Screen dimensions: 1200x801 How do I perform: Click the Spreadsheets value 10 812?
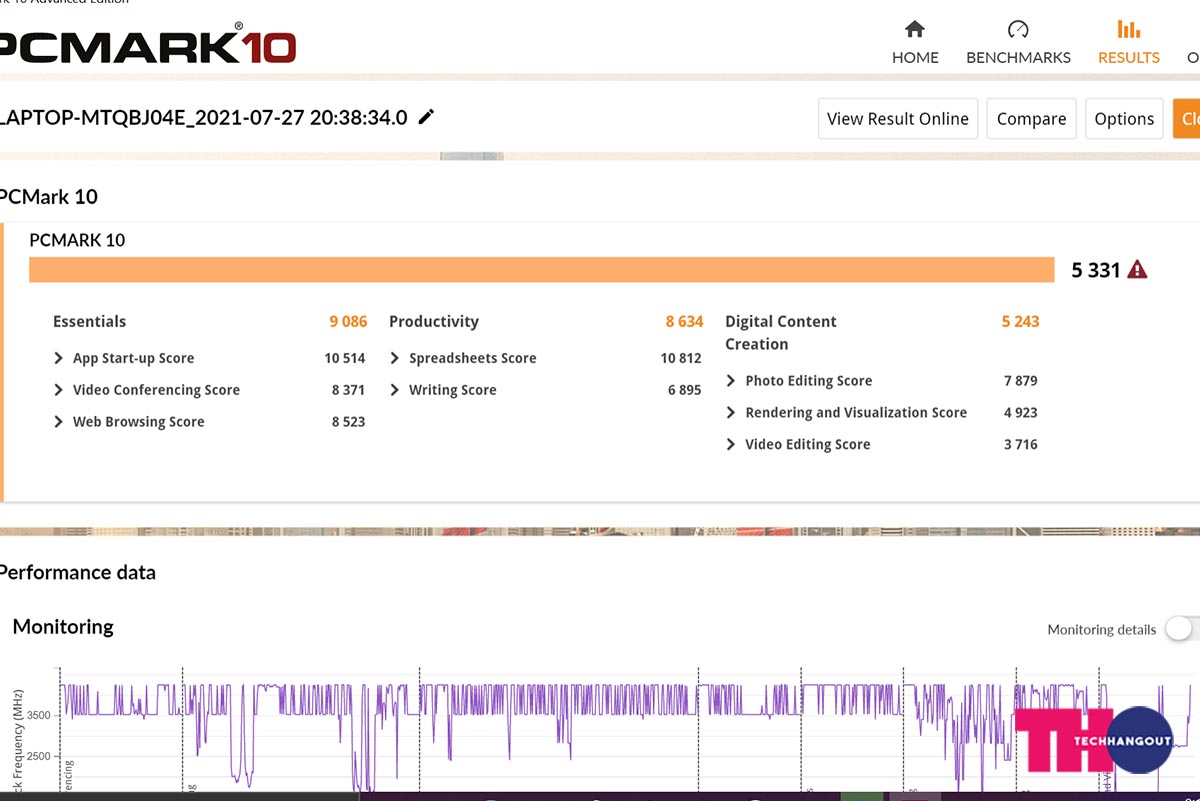pos(681,358)
